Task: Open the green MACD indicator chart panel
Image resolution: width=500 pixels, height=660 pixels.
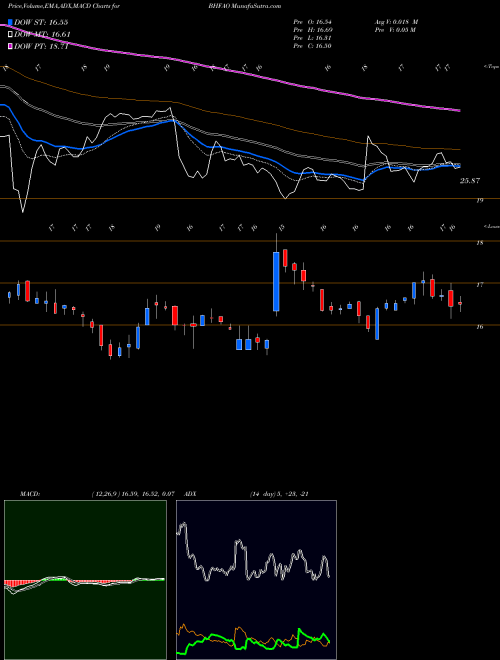Action: tap(85, 580)
